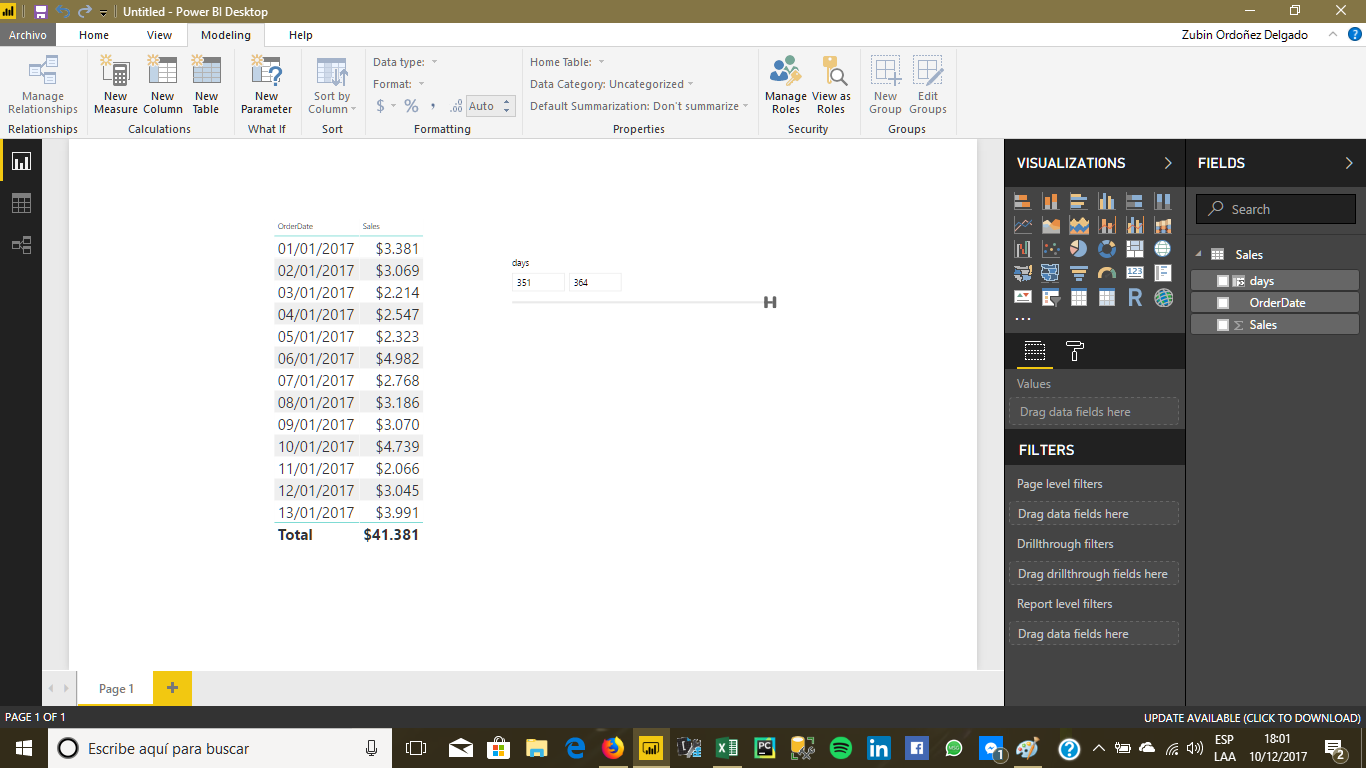This screenshot has width=1366, height=768.
Task: Select the Scatter chart visualization
Action: (1050, 248)
